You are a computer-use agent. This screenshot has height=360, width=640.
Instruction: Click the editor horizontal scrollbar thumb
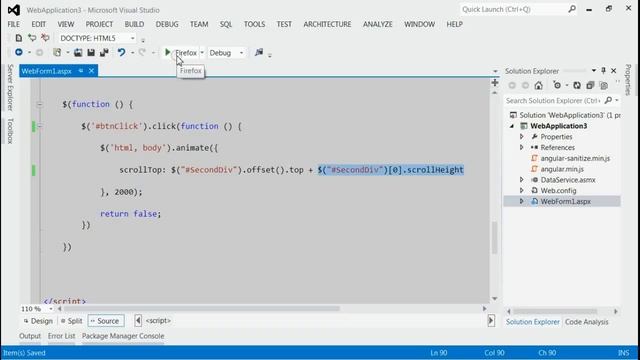pyautogui.click(x=202, y=309)
